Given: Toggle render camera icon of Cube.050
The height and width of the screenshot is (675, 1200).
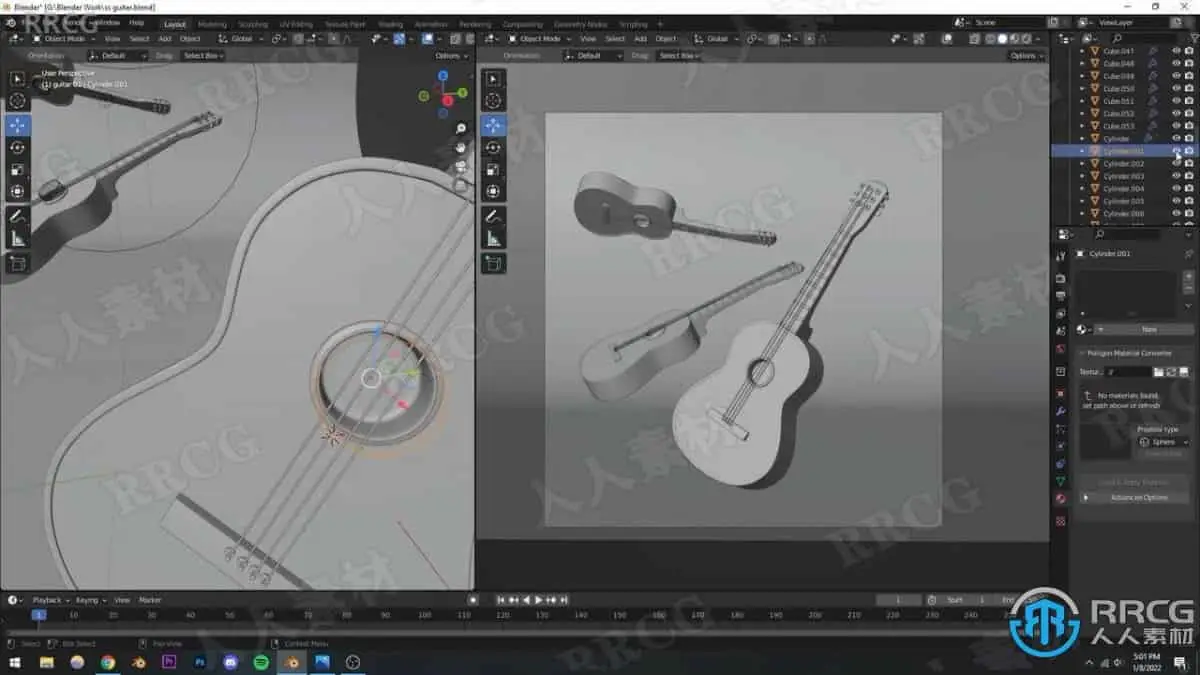Looking at the screenshot, I should 1189,88.
